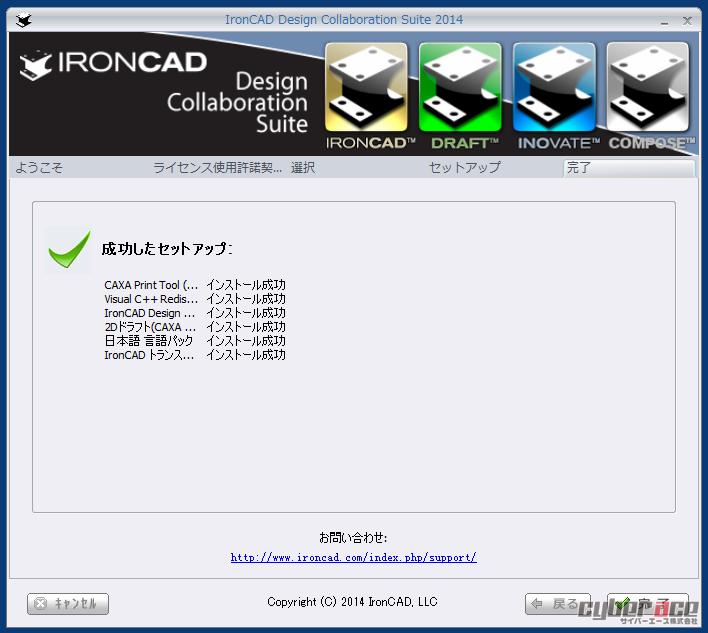Click the COMPOSE gray product icon
The width and height of the screenshot is (708, 633).
click(648, 87)
